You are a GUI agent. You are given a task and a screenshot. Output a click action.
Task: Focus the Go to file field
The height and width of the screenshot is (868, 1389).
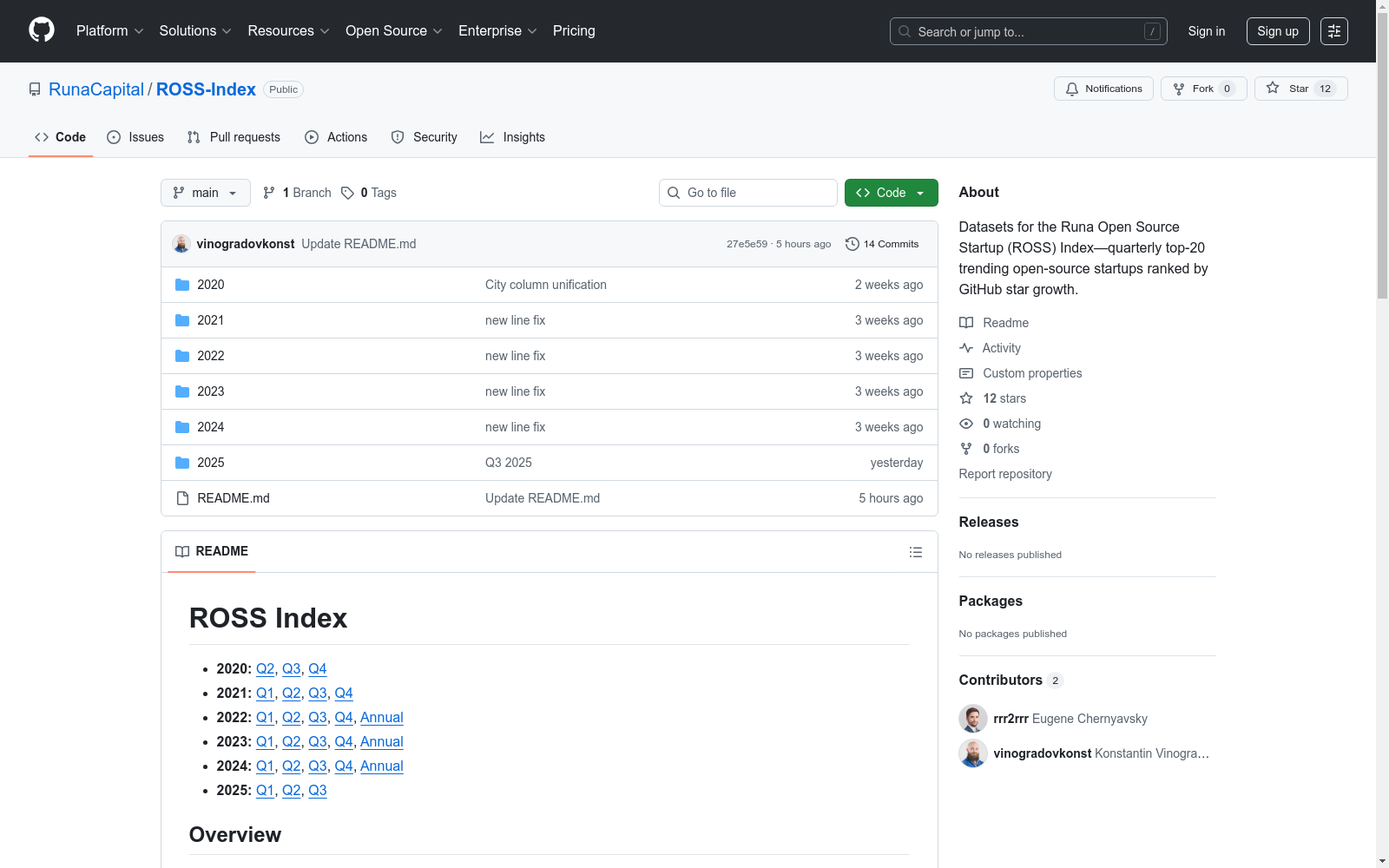click(x=748, y=193)
